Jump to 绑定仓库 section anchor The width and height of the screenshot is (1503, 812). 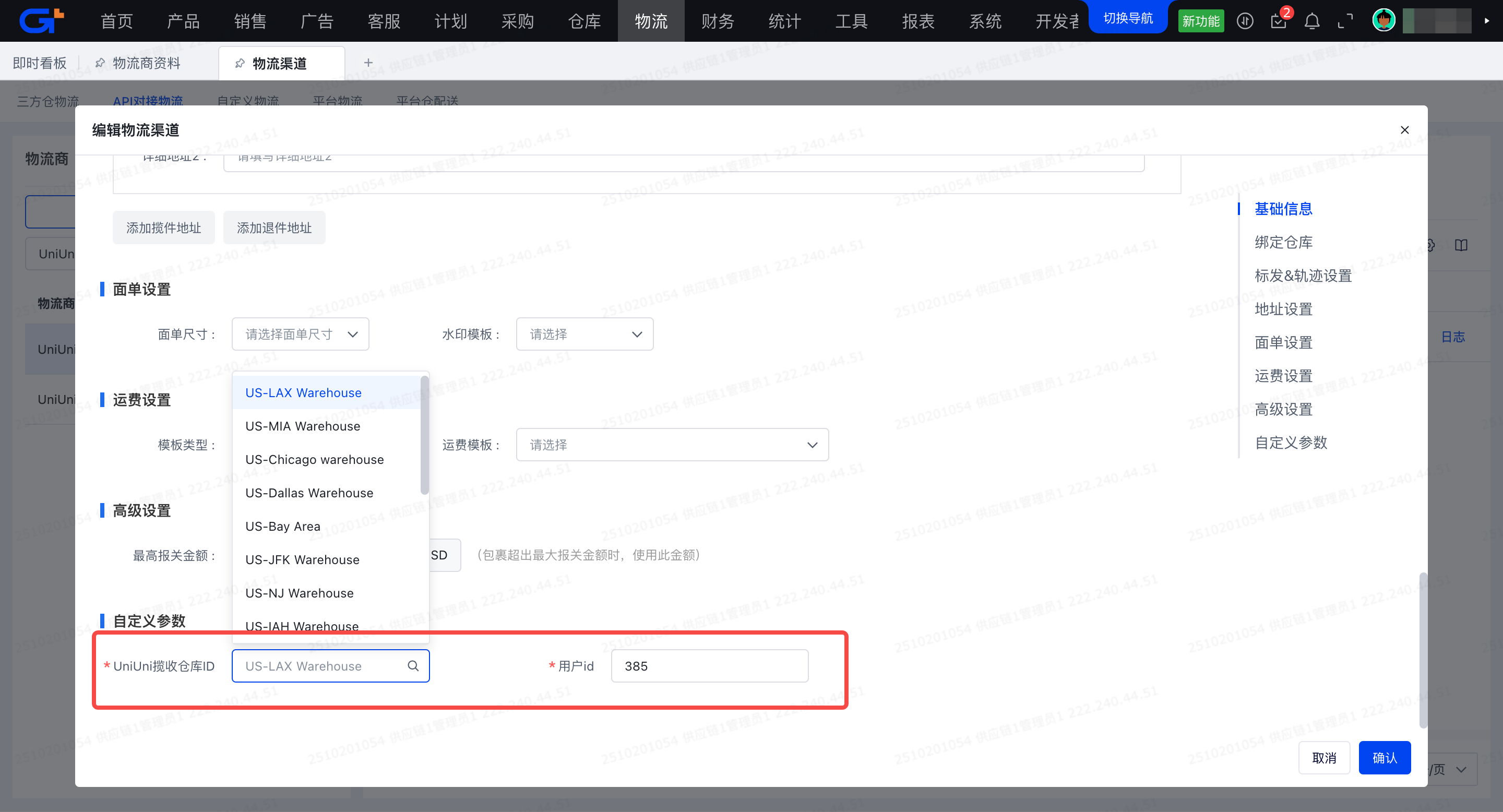coord(1283,242)
